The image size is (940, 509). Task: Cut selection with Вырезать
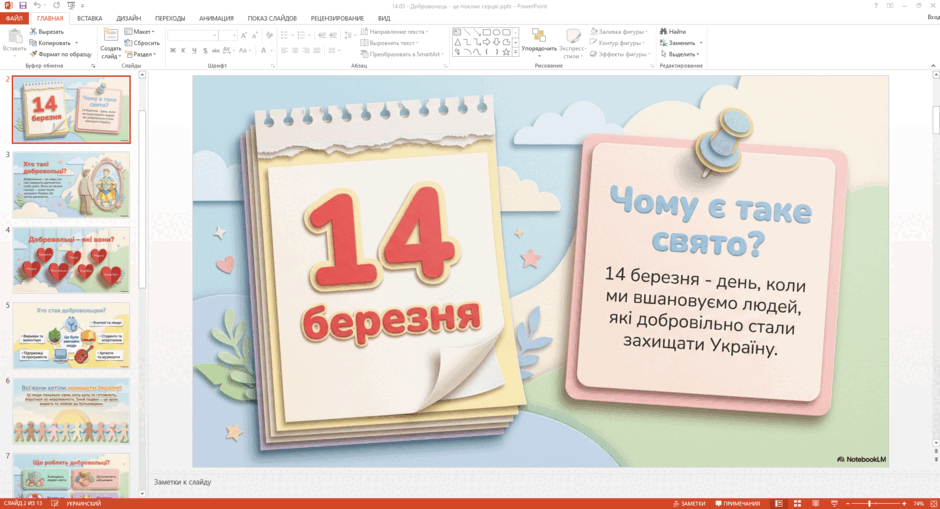(x=47, y=31)
